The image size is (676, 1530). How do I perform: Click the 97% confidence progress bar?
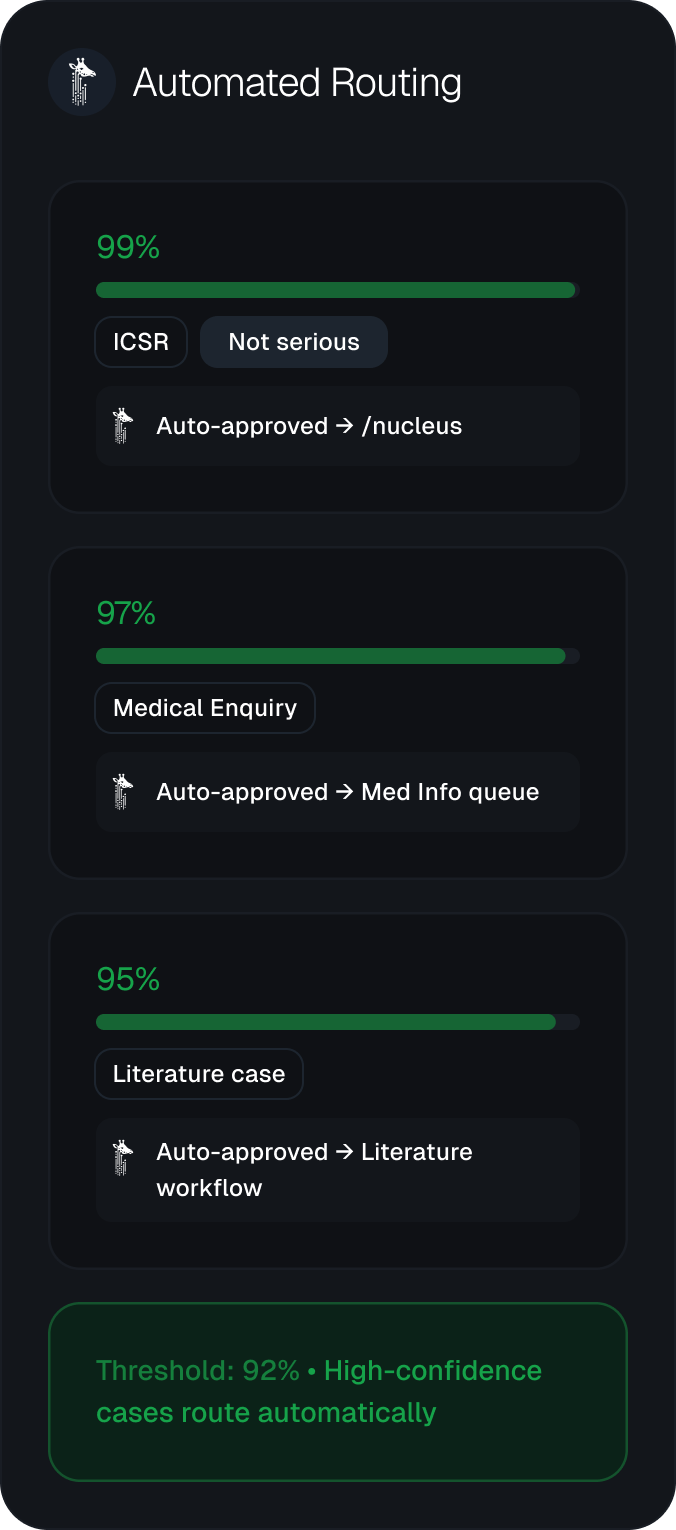[338, 656]
